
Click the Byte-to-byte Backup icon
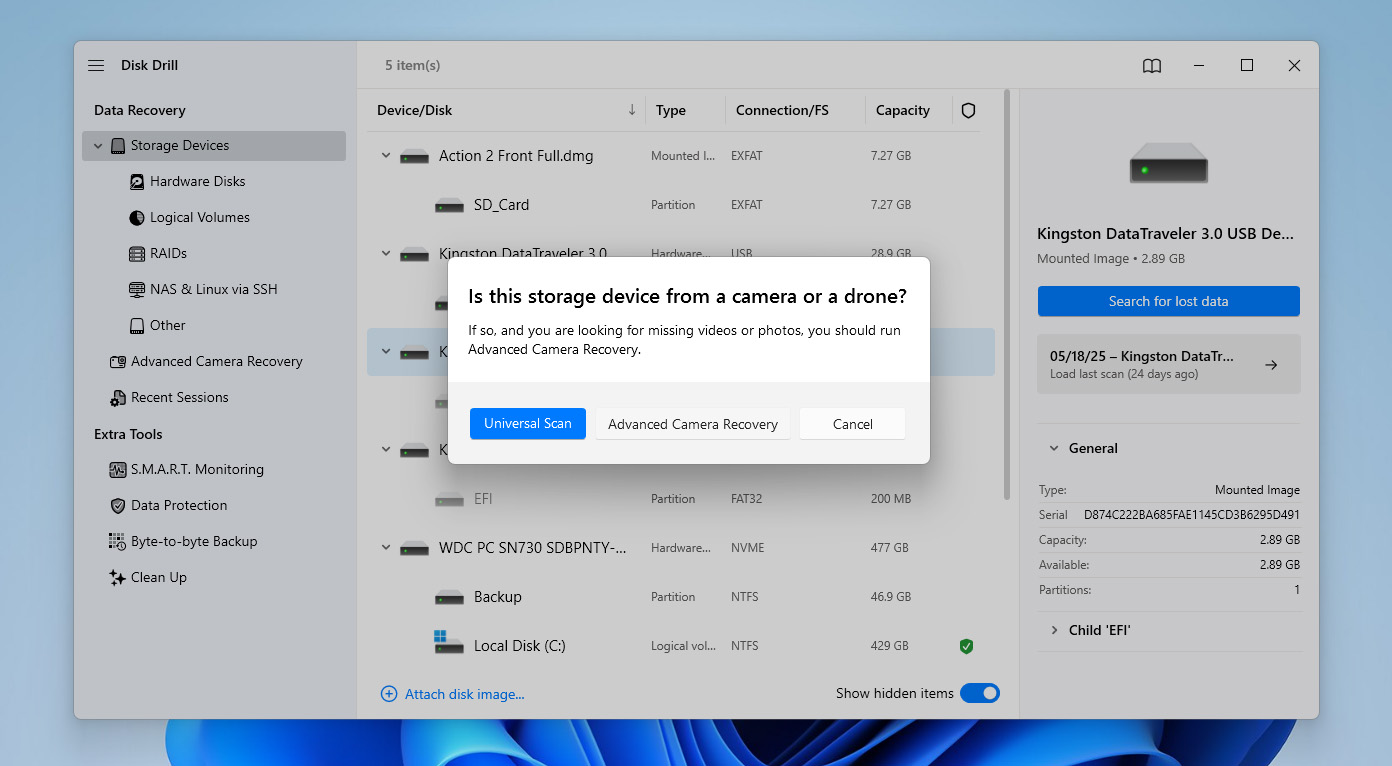116,541
